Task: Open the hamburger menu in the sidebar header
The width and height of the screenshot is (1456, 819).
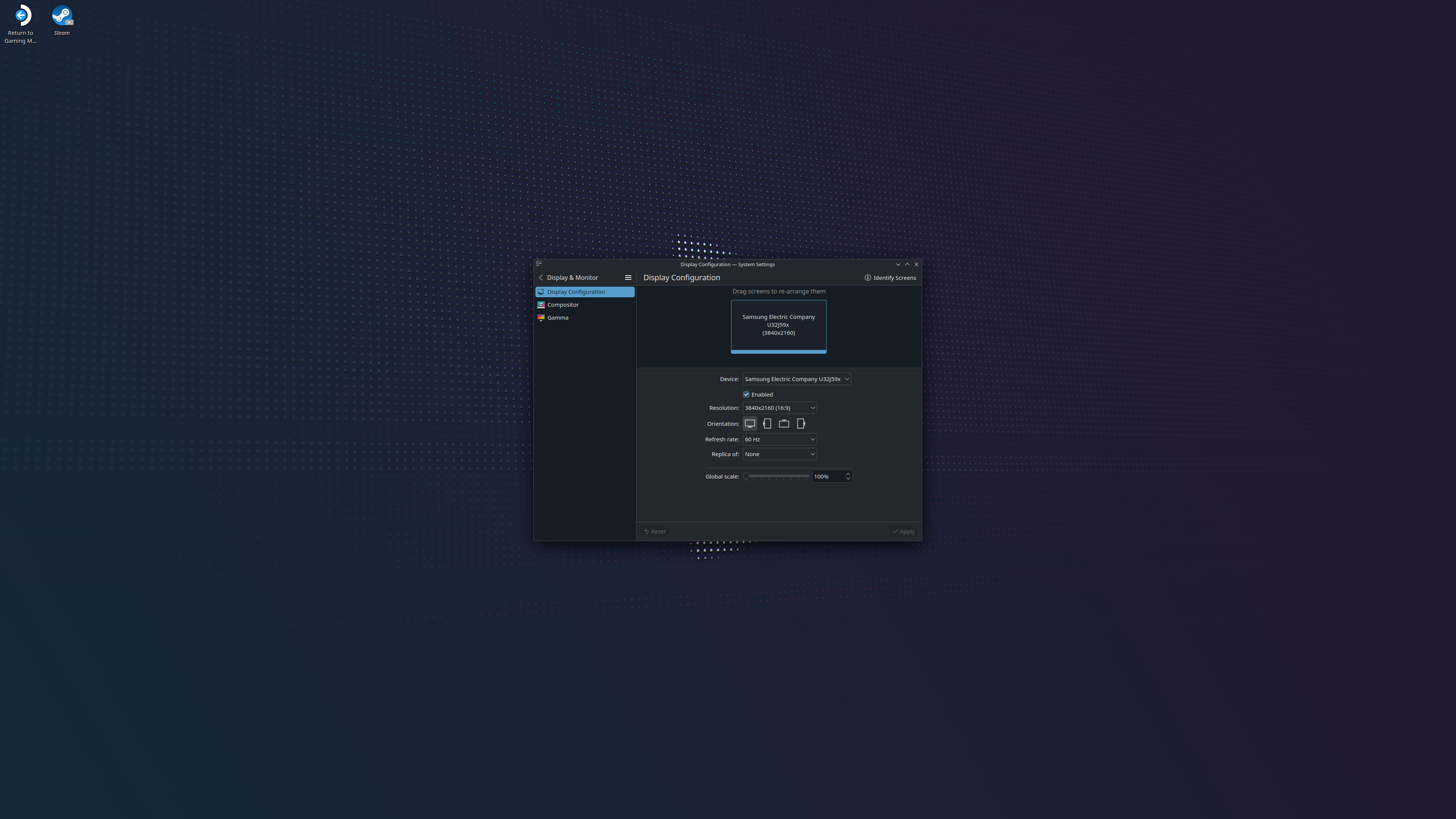Action: click(x=628, y=278)
